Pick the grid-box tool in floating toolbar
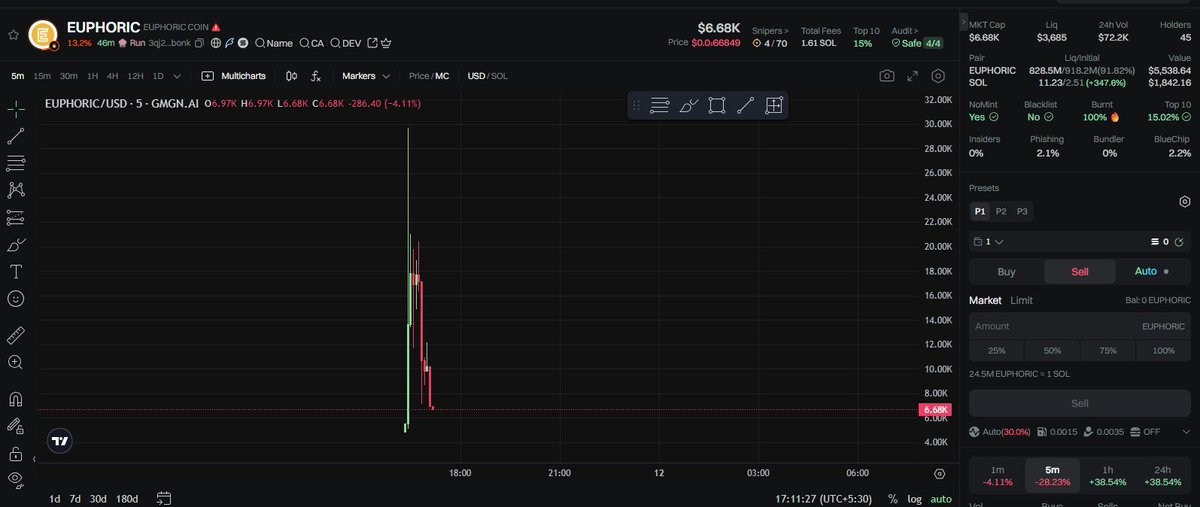The width and height of the screenshot is (1200, 507). (x=773, y=105)
